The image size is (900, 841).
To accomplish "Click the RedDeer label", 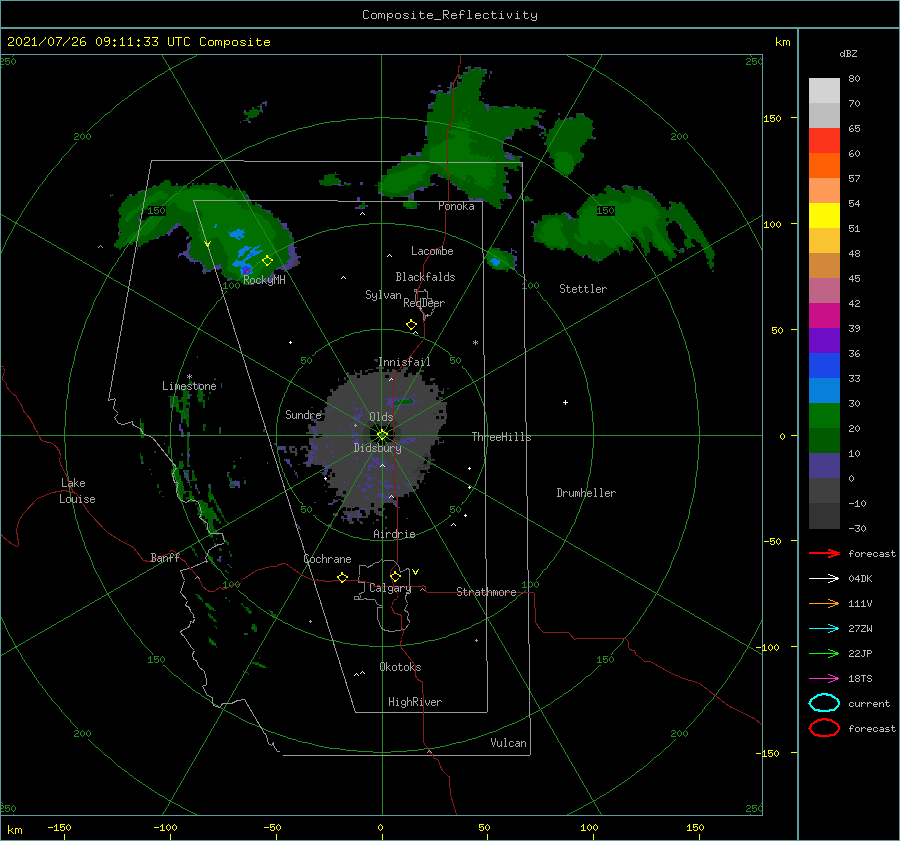I will [424, 303].
